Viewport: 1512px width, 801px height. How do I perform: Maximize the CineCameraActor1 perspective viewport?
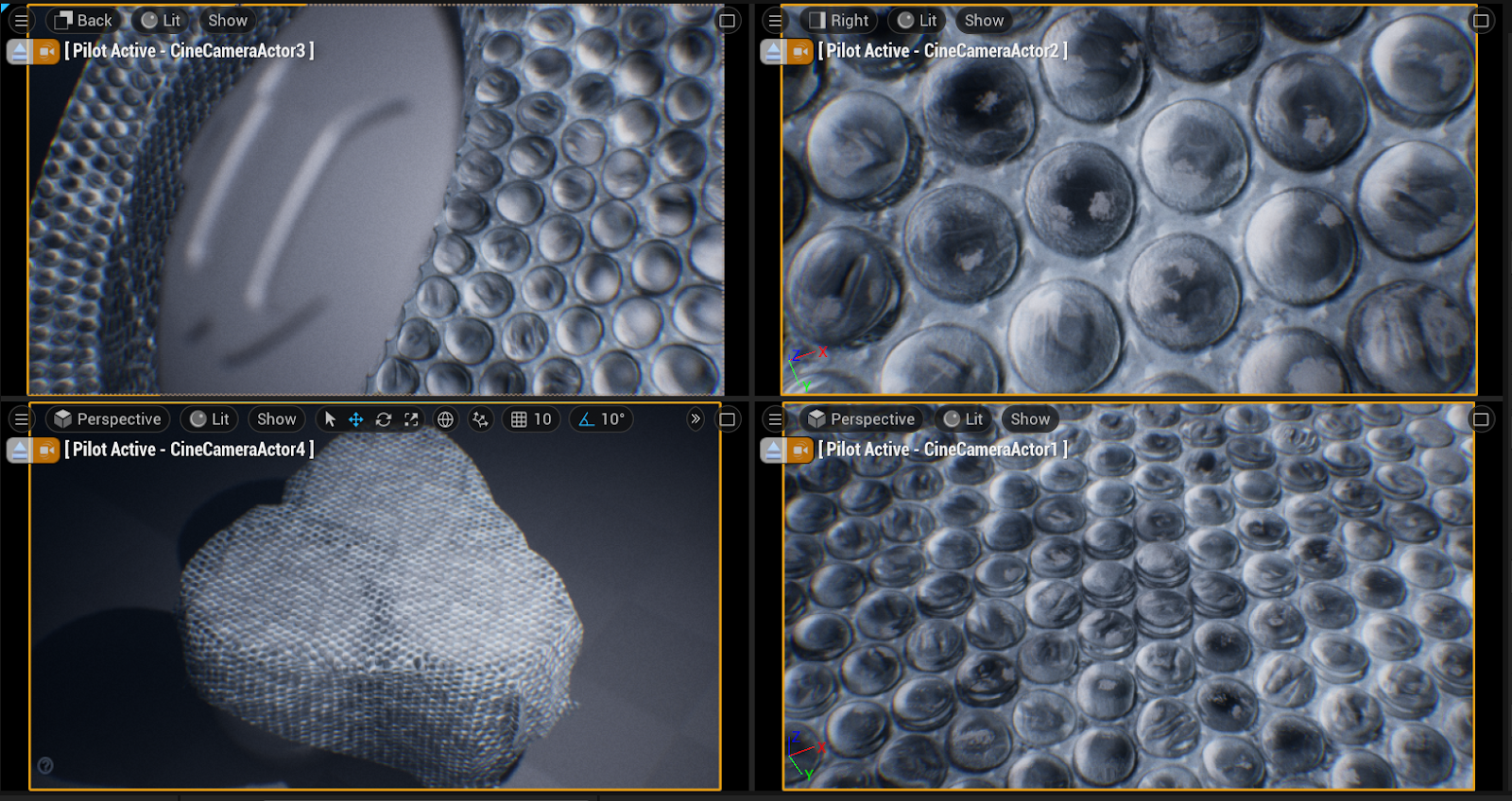1481,418
